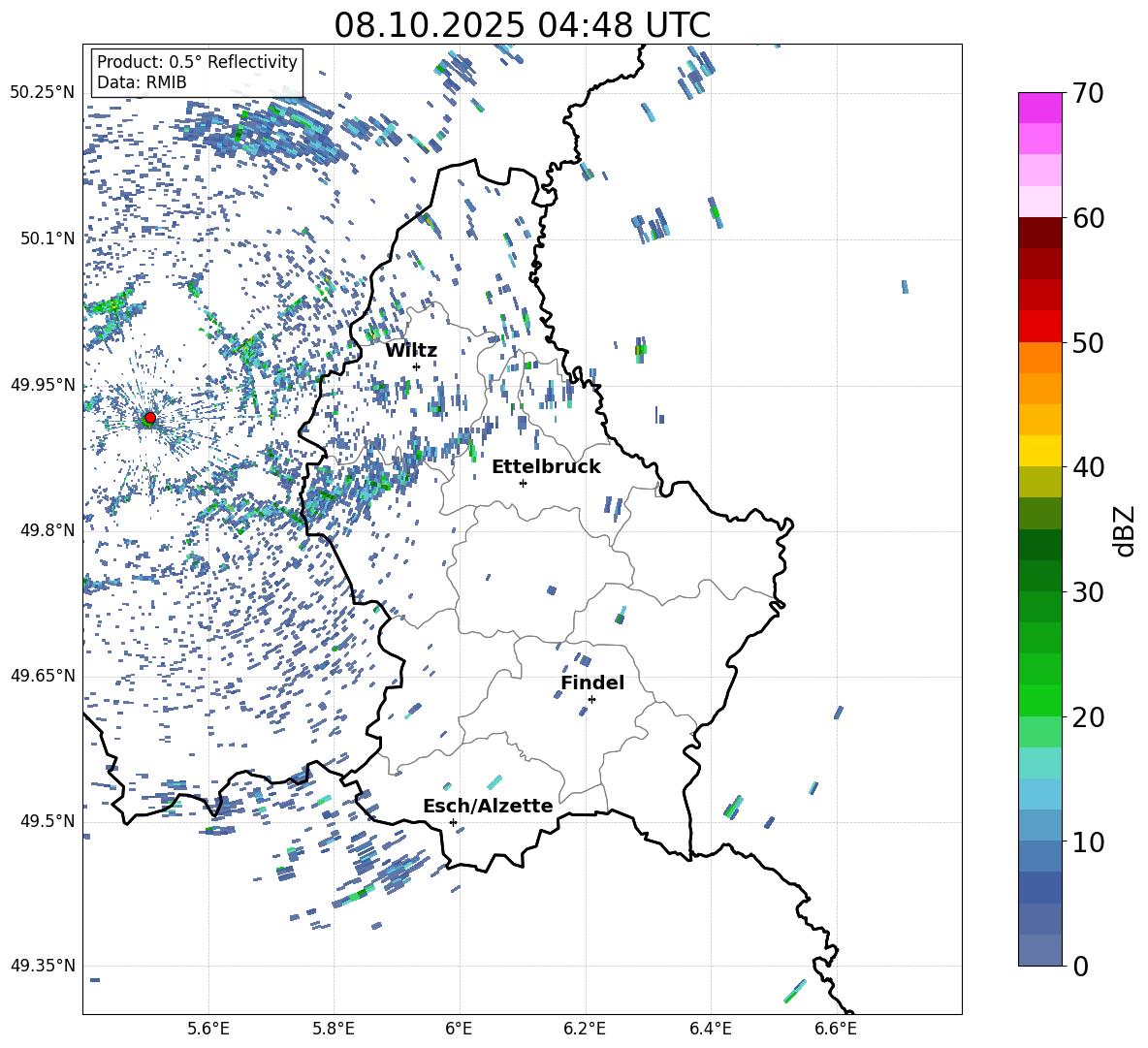
Task: Pick the orange colorbar swatch at 50 dBZ
Action: point(1040,357)
